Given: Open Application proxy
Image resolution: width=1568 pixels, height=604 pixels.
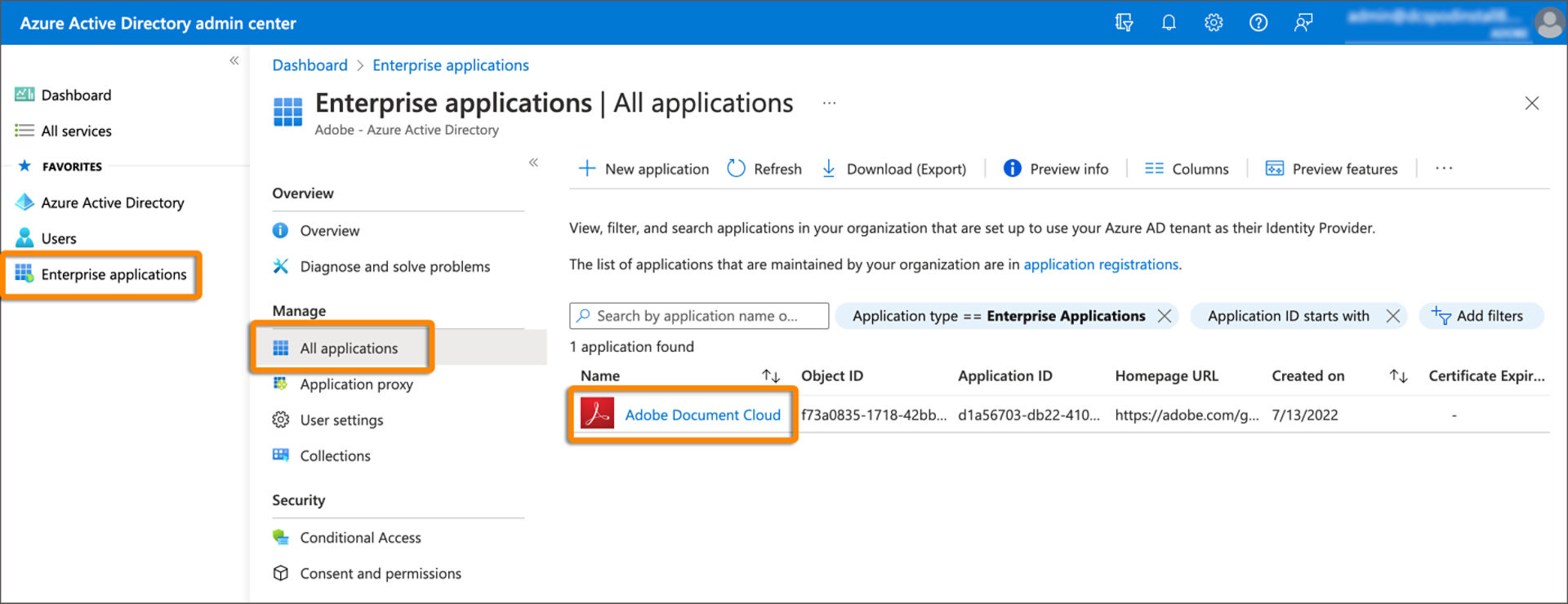Looking at the screenshot, I should click(356, 384).
